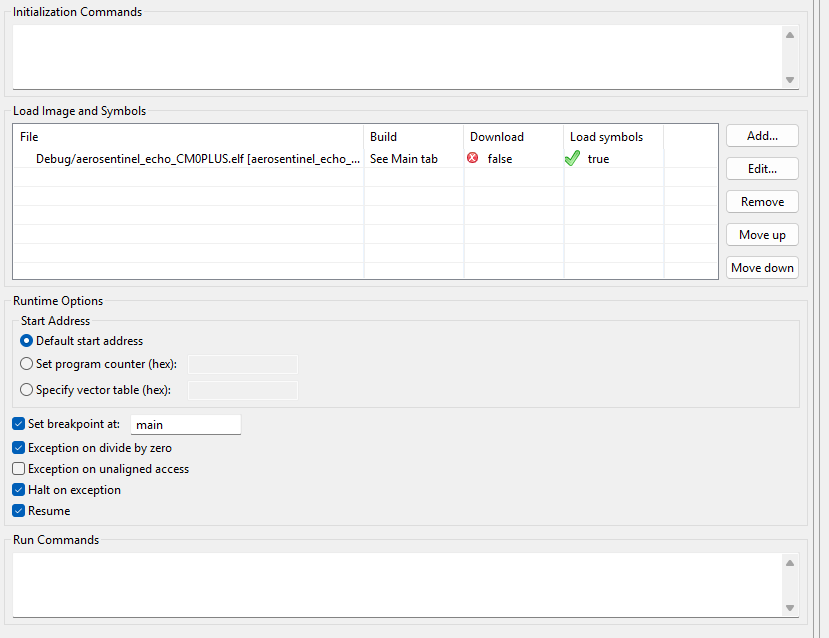The height and width of the screenshot is (638, 829).
Task: Toggle Halt on exception checkbox
Action: [x=19, y=489]
